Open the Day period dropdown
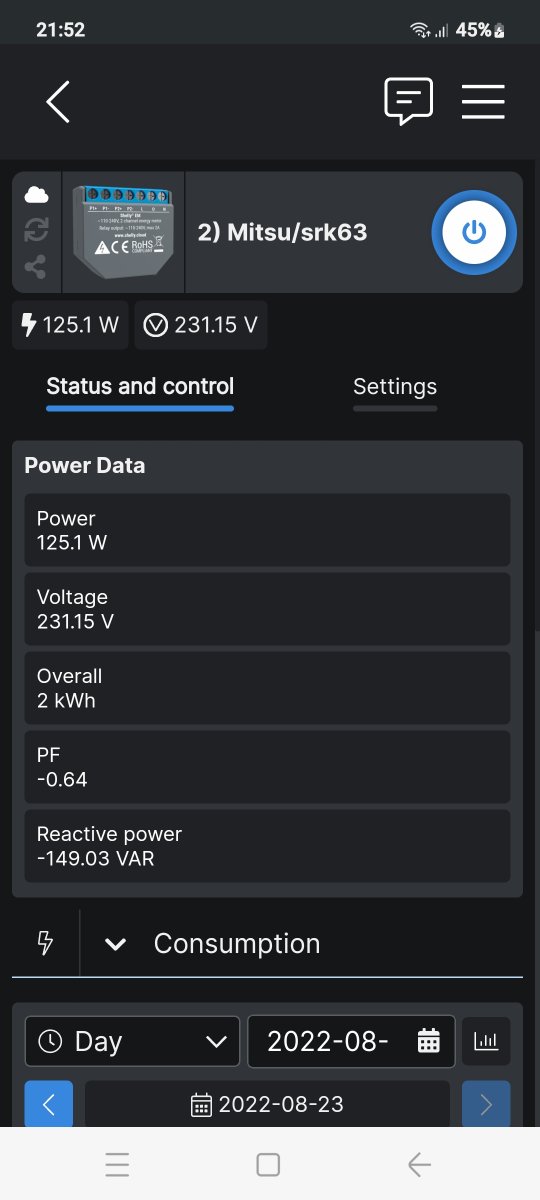This screenshot has height=1200, width=540. 132,1041
